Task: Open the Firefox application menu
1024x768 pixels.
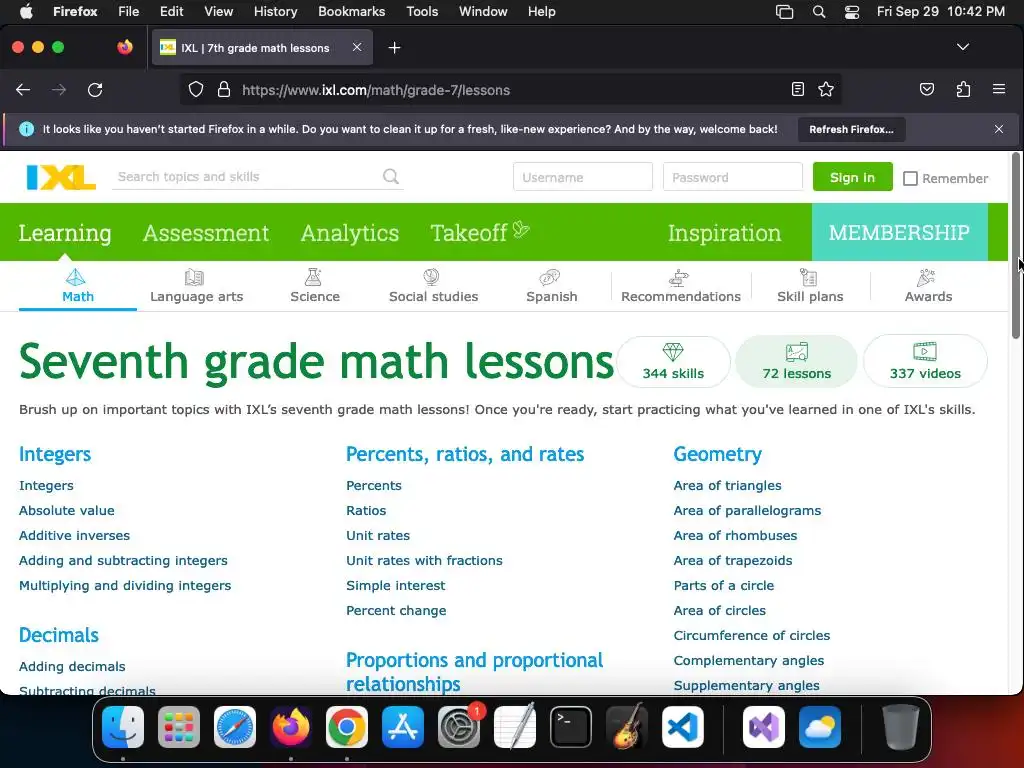Action: 999,89
